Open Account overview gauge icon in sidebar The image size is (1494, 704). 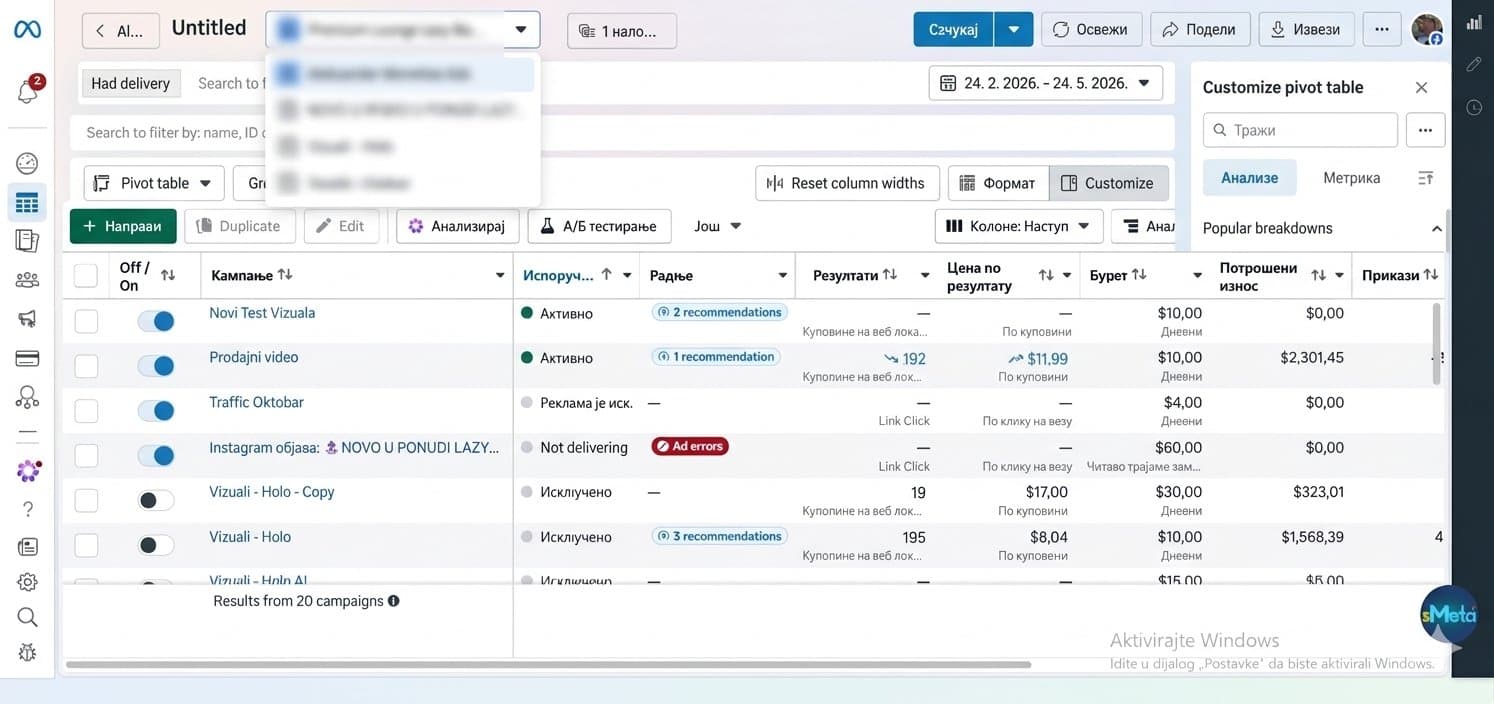(x=27, y=164)
